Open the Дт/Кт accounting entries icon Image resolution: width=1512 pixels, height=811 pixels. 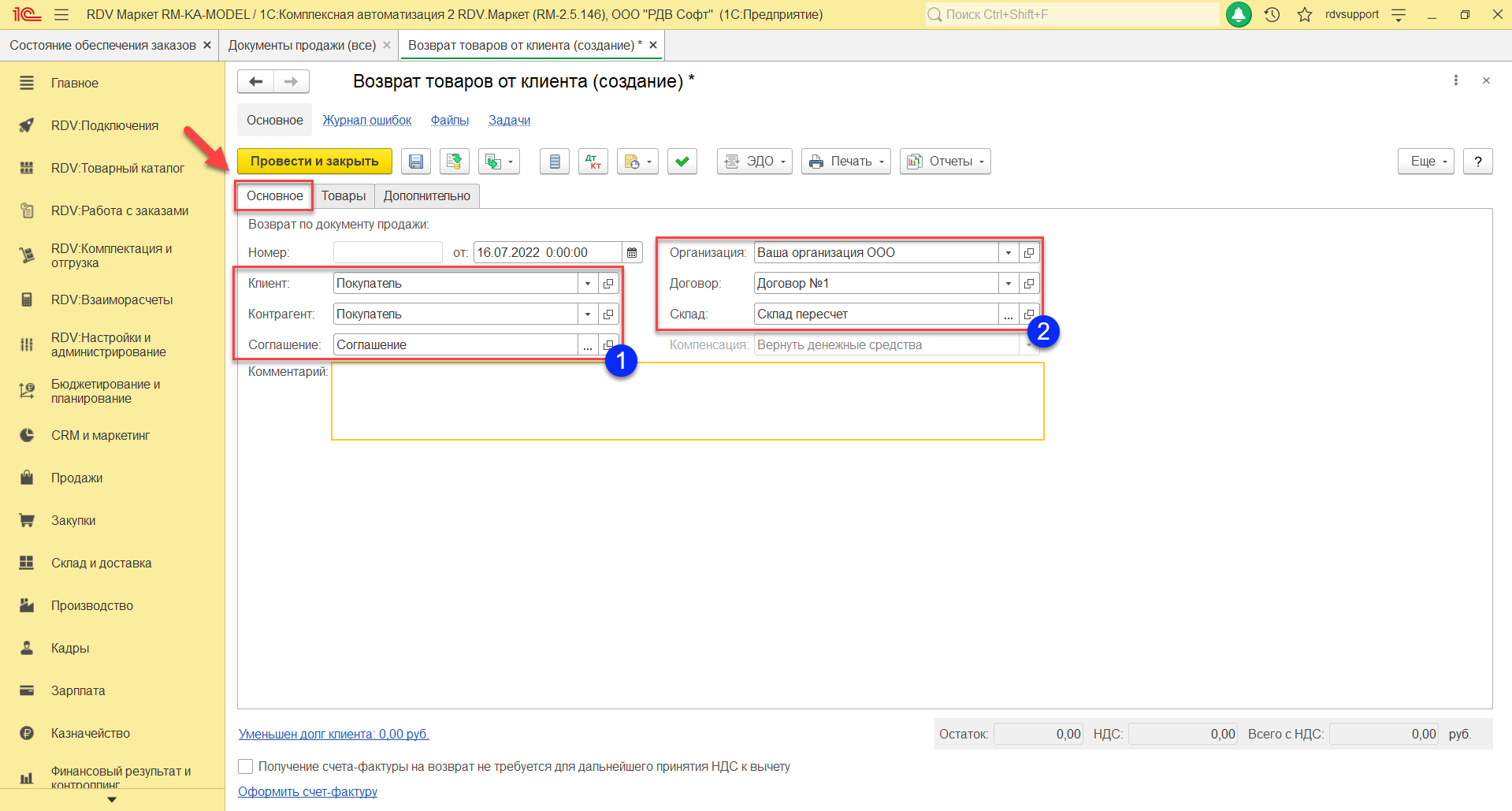click(x=593, y=162)
